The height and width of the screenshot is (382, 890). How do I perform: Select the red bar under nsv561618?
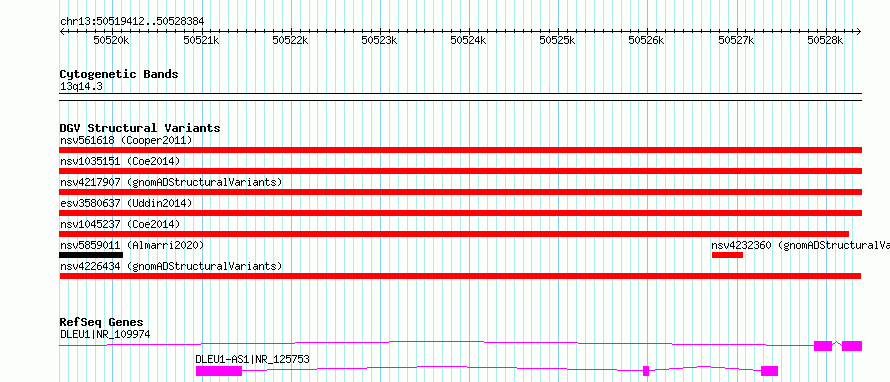click(x=460, y=150)
